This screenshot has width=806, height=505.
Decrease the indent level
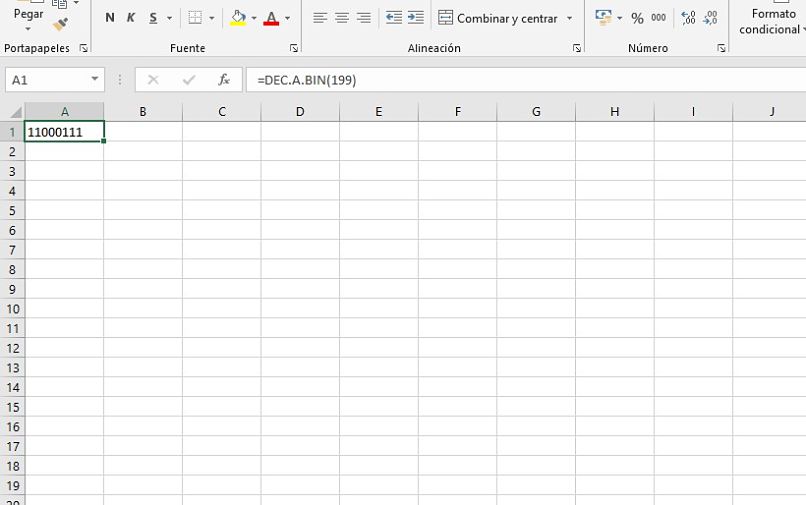[x=394, y=18]
